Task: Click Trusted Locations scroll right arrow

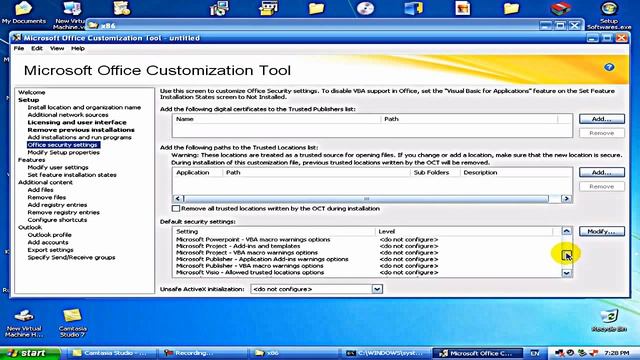Action: 566,199
